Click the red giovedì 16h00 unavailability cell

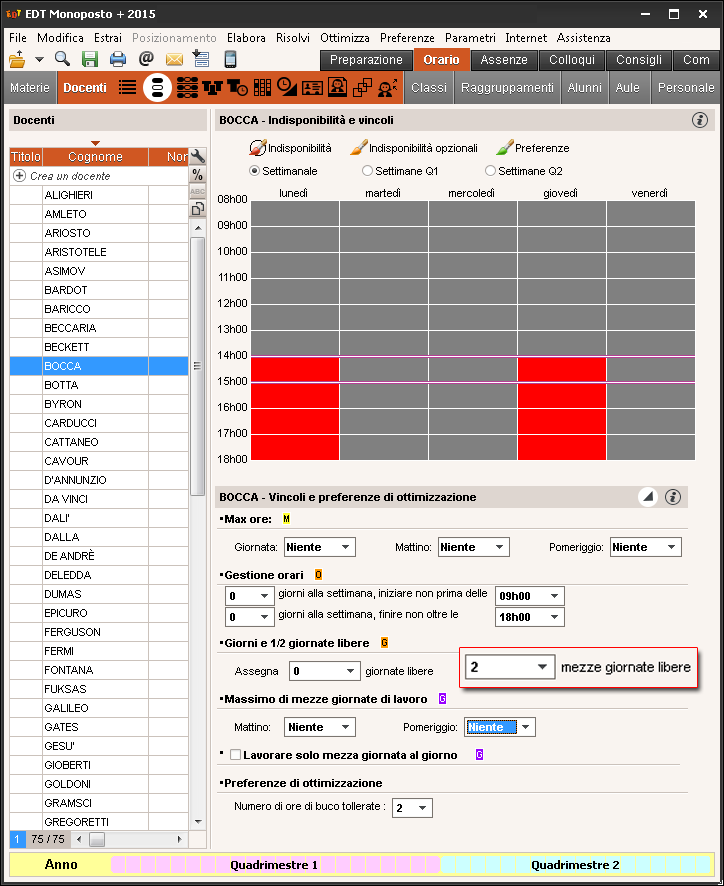[562, 421]
